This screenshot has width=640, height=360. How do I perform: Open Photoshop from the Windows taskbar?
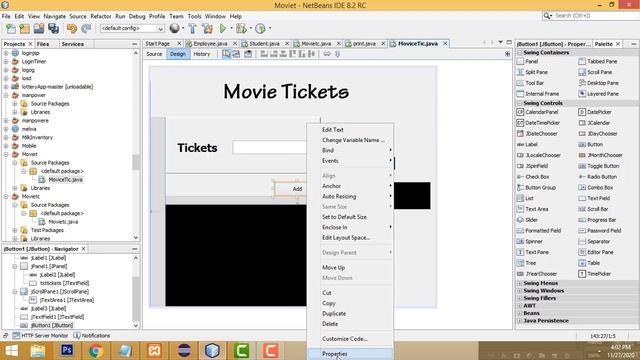(x=67, y=351)
